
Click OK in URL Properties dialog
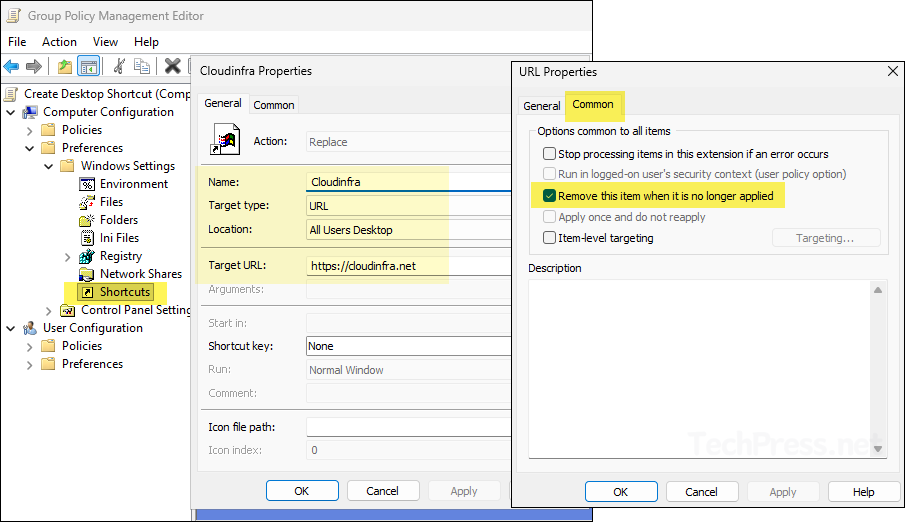(620, 492)
